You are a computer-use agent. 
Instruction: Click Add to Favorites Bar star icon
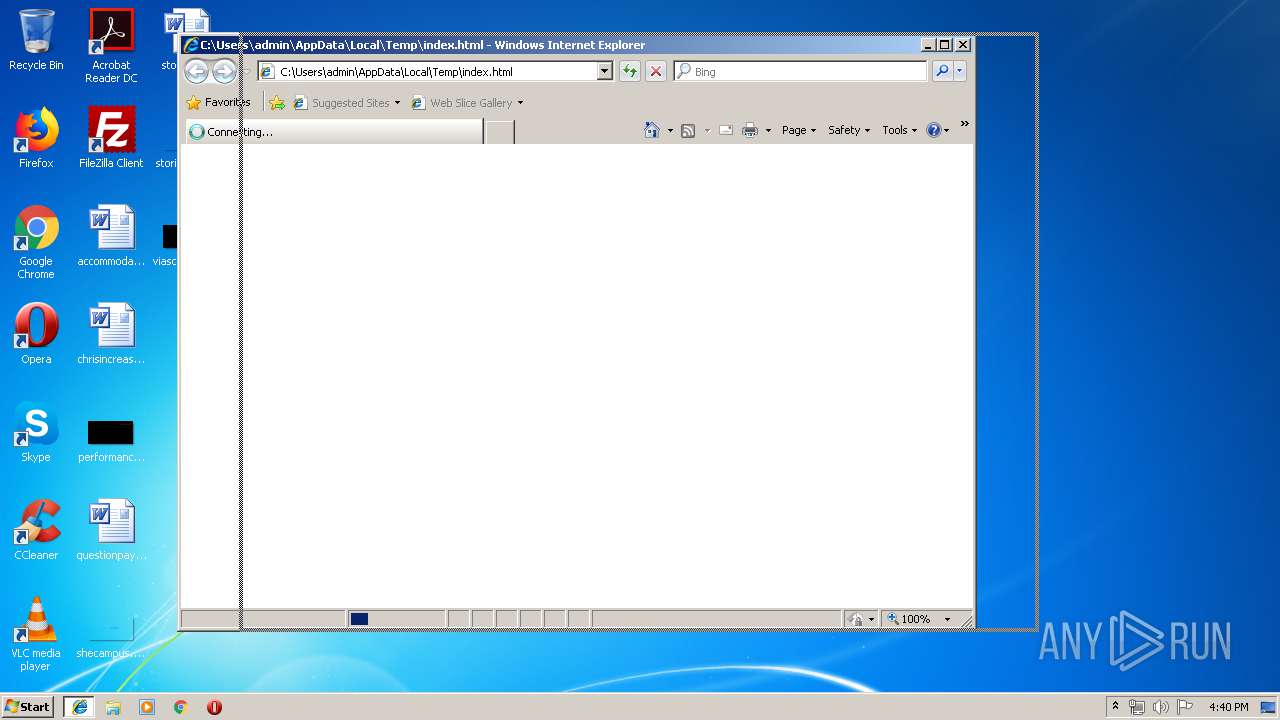277,102
